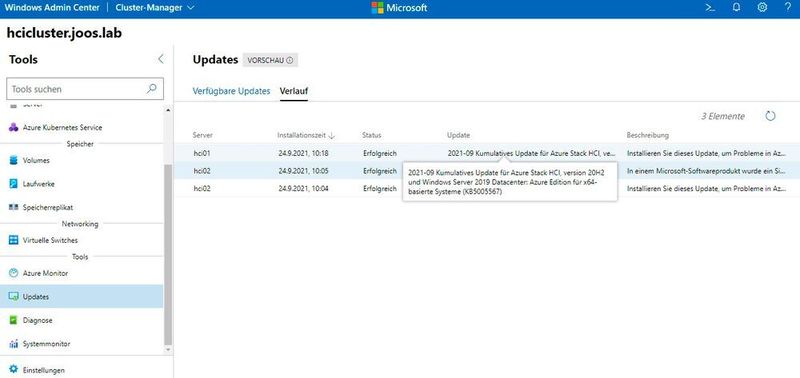This screenshot has height=378, width=800.
Task: Click the Einstellungen gear icon
Action: (x=14, y=369)
